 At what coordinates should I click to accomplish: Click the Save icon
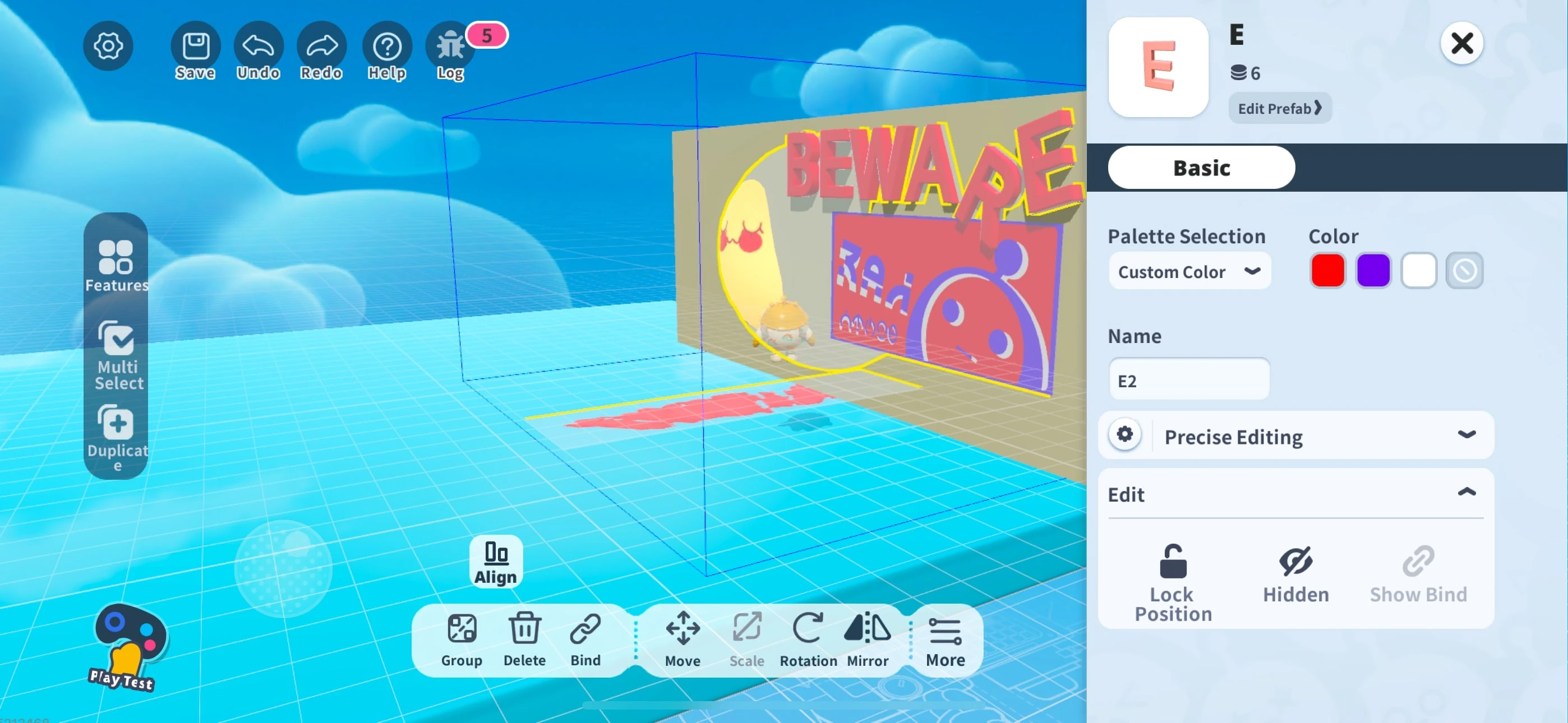195,48
